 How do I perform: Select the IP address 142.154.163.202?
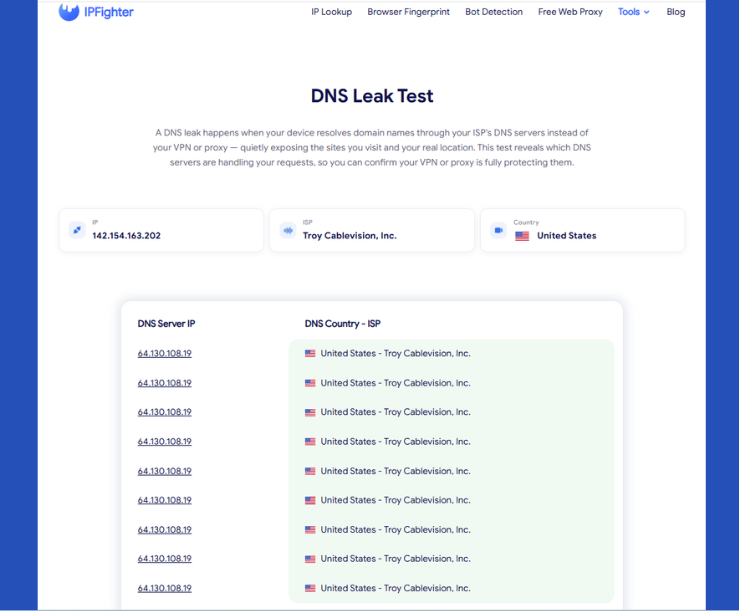(x=126, y=236)
